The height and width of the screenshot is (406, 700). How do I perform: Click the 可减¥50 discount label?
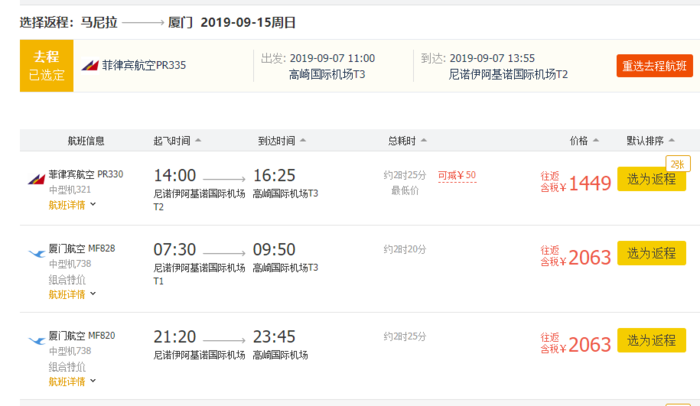tap(456, 175)
